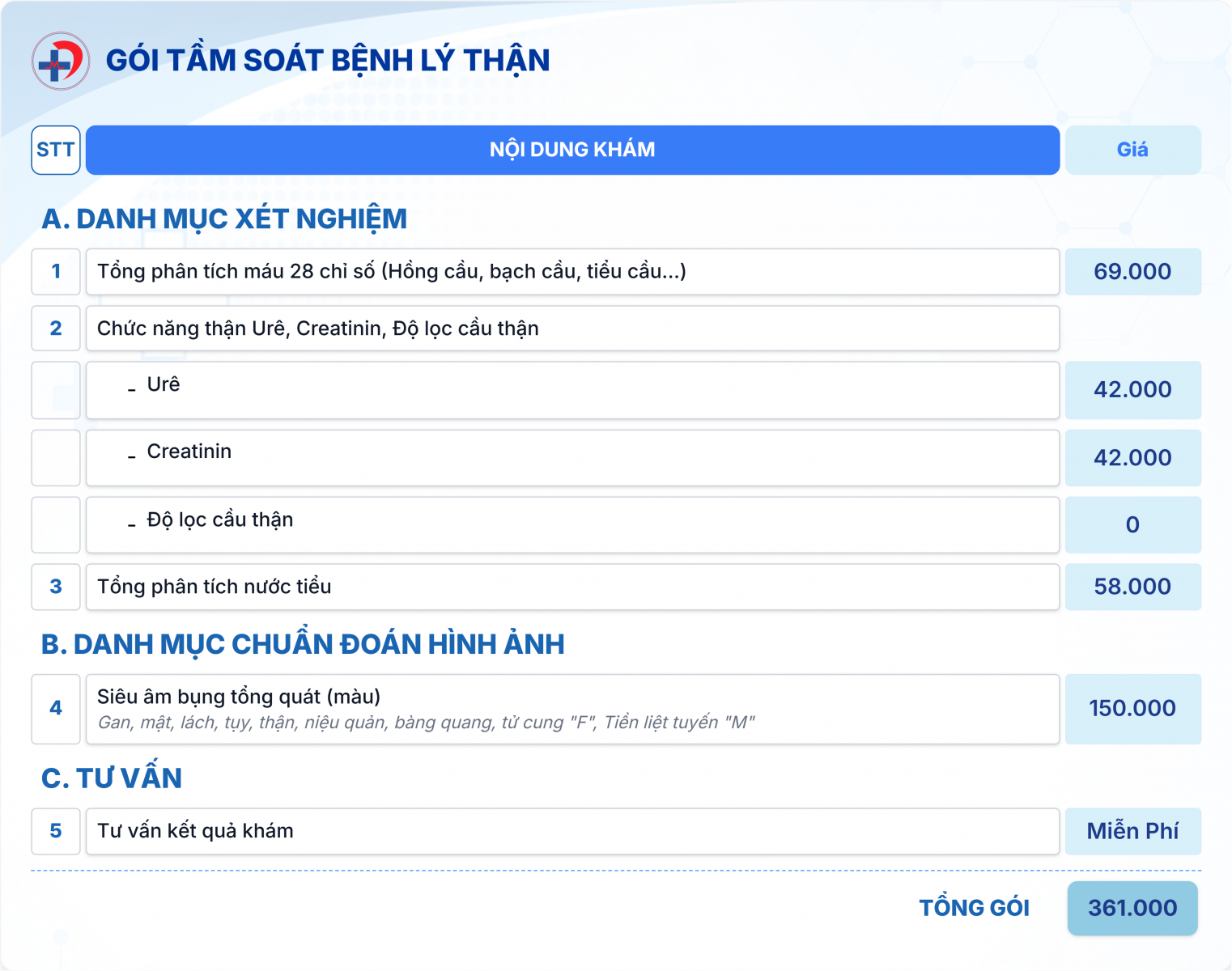Viewport: 1232px width, 971px height.
Task: Click the 0 price cell
Action: [1132, 525]
